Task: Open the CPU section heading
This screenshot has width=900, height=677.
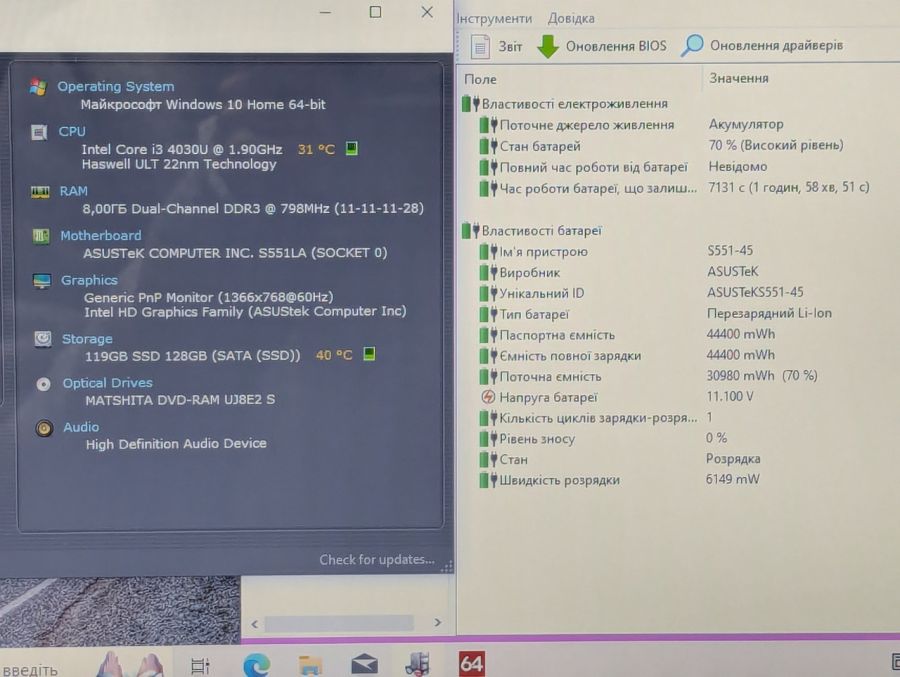Action: (72, 131)
